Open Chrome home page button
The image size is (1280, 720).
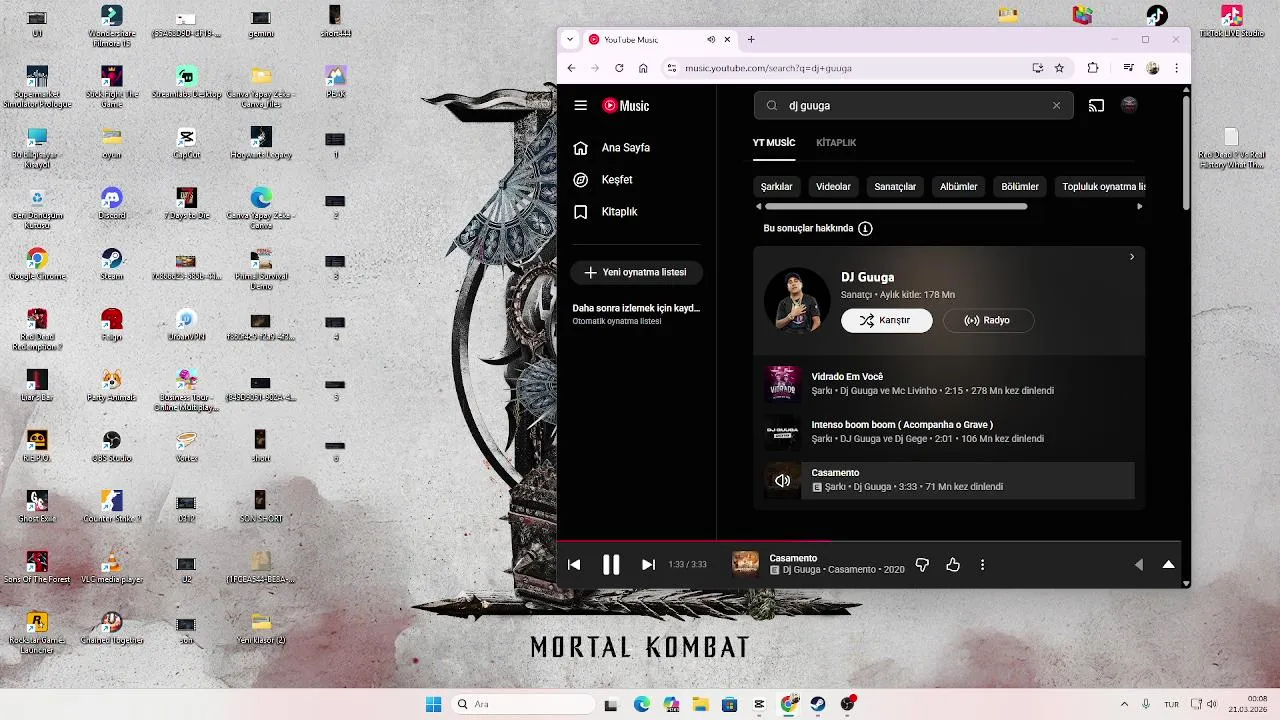(x=643, y=68)
